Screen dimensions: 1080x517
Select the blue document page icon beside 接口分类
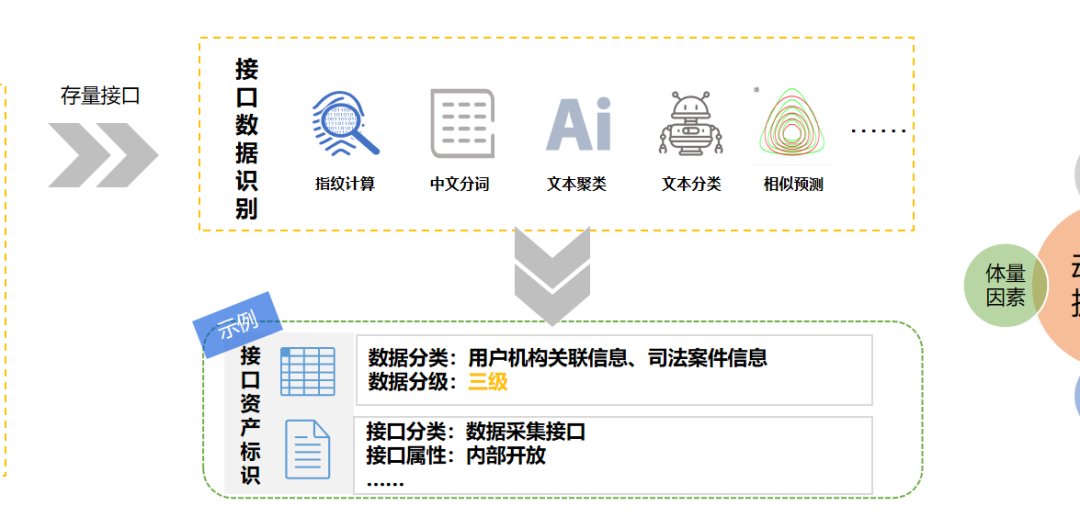point(308,449)
